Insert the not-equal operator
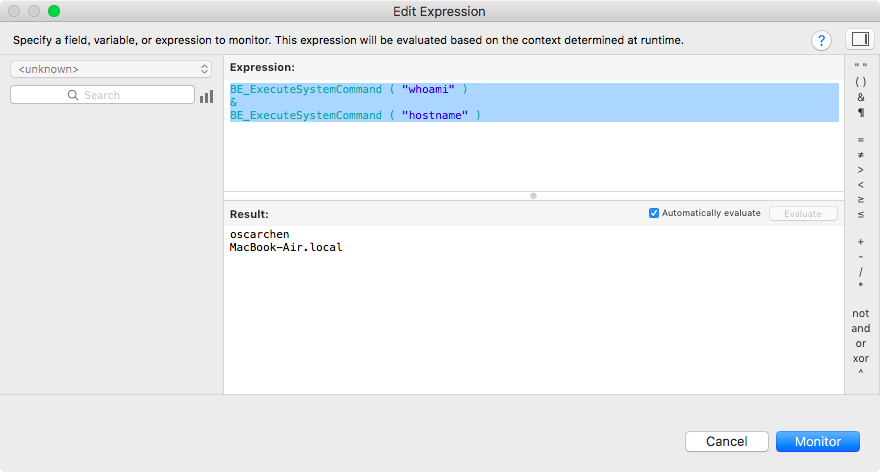The height and width of the screenshot is (472, 880). click(860, 155)
